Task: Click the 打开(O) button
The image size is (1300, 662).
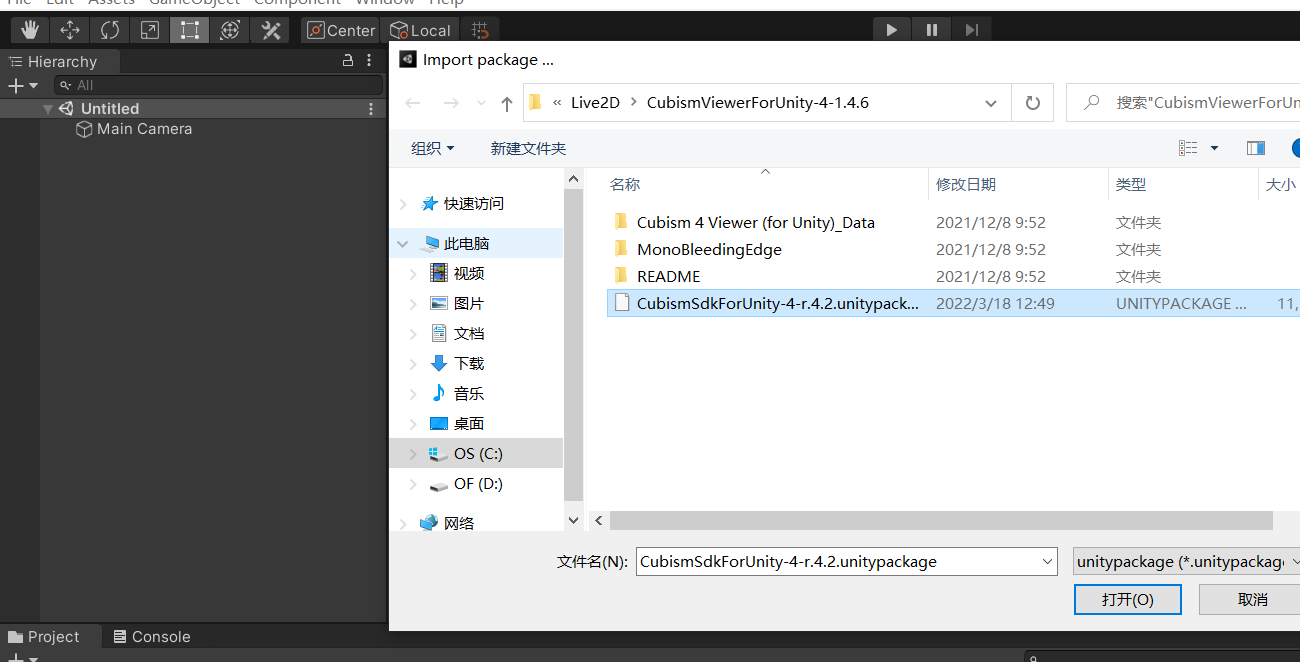Action: pos(1127,599)
